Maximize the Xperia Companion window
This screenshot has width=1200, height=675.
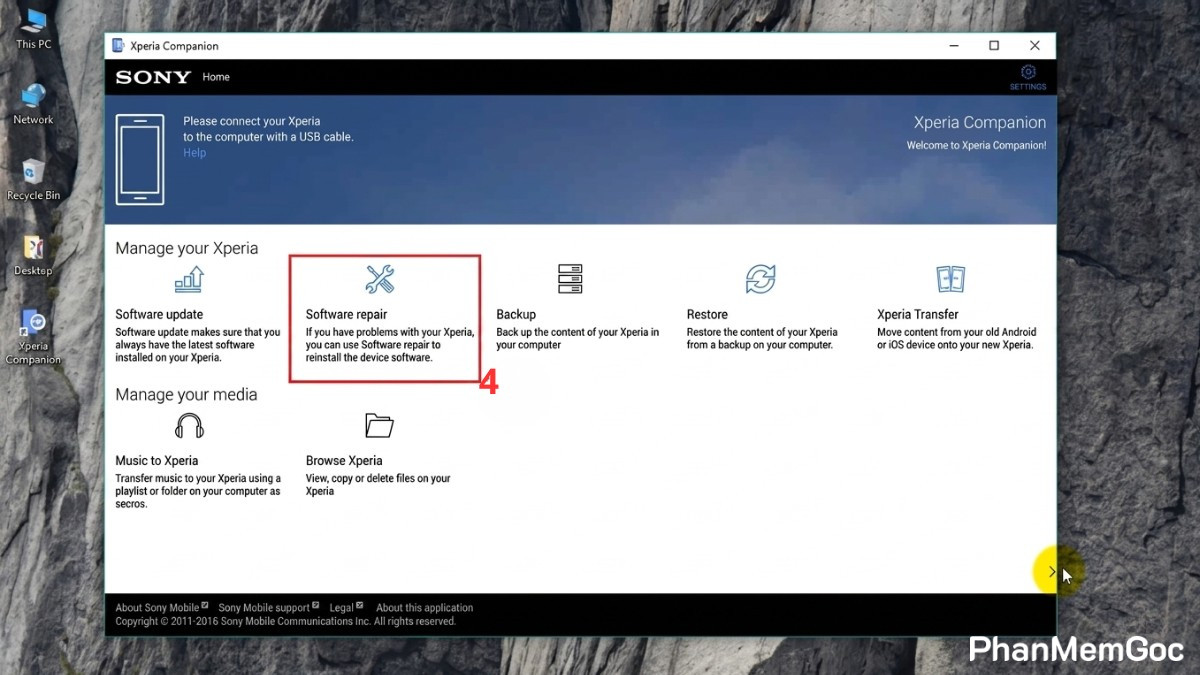point(994,45)
